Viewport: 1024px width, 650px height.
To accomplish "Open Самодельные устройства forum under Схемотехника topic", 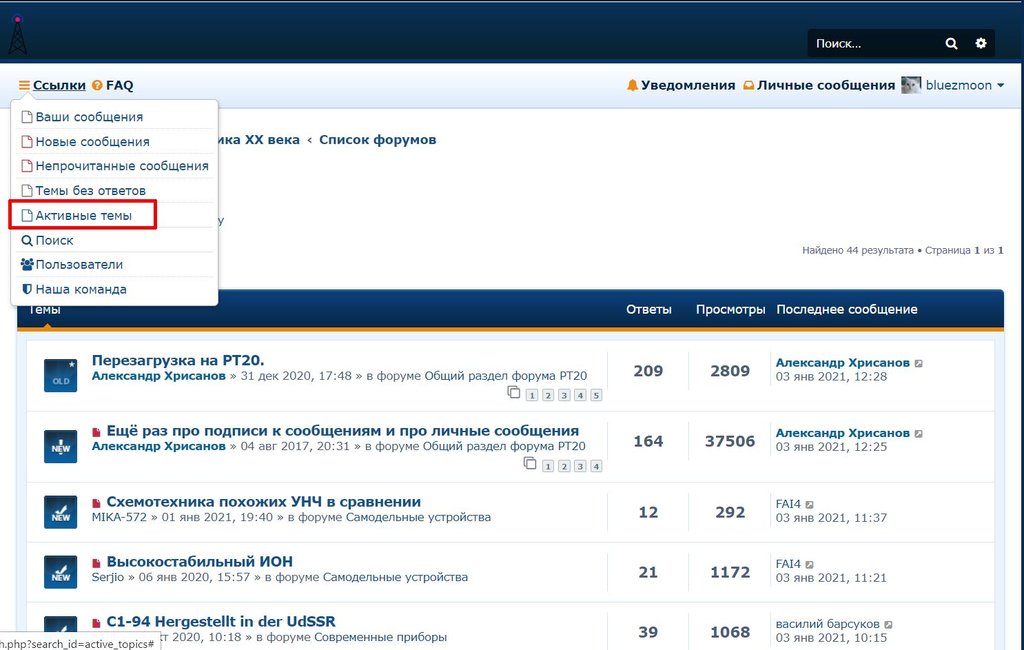I will (418, 517).
